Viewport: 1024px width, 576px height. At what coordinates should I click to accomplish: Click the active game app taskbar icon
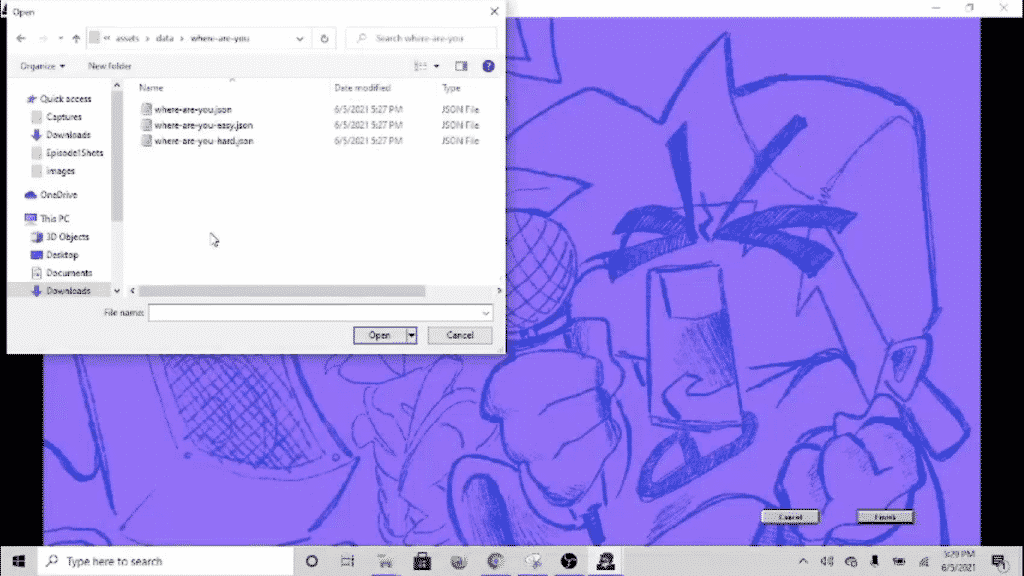(x=605, y=561)
